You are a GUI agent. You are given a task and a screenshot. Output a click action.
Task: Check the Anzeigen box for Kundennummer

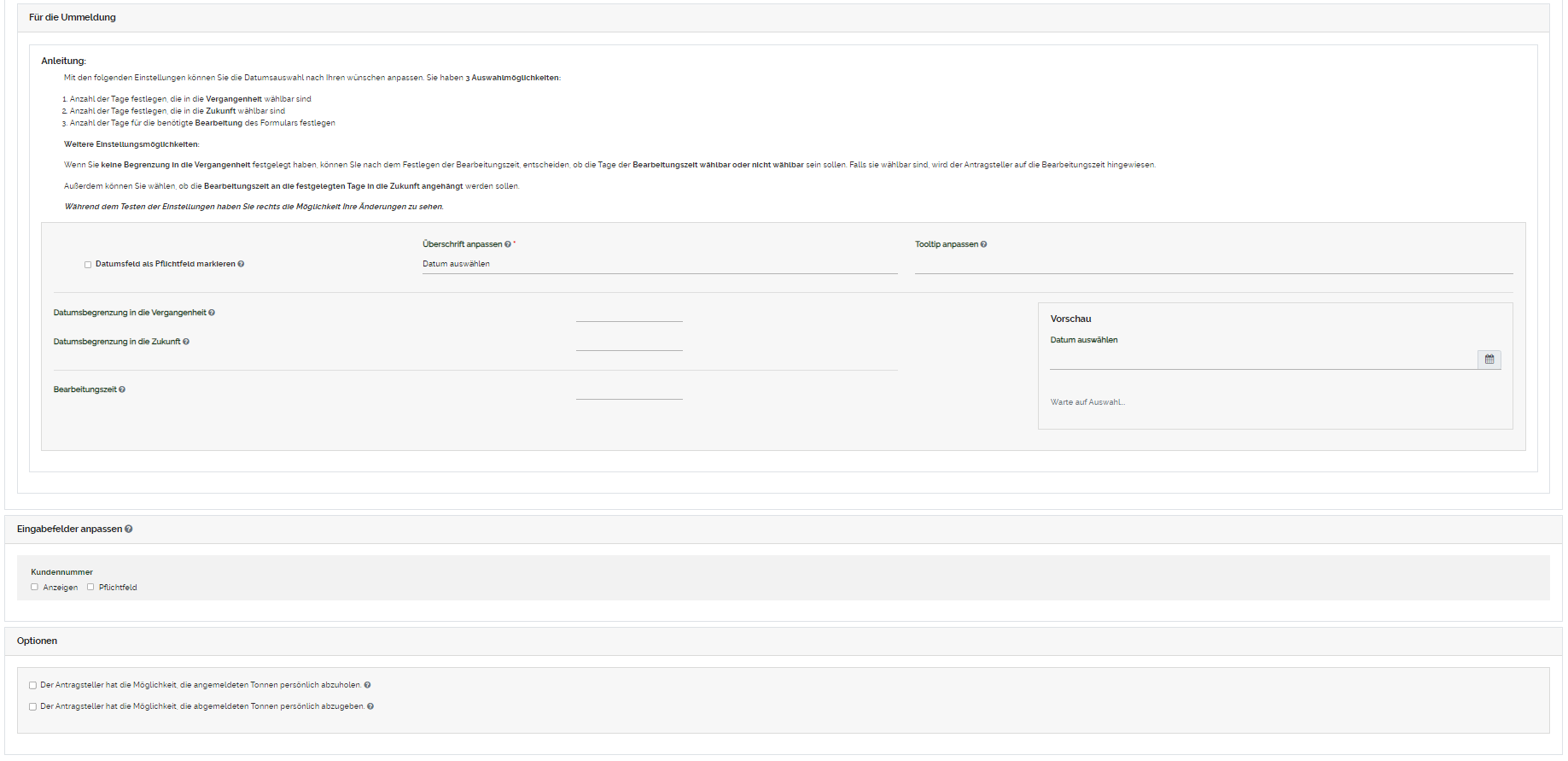[x=35, y=587]
